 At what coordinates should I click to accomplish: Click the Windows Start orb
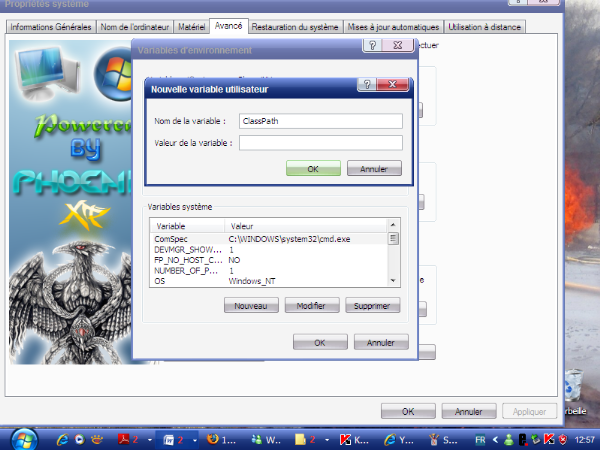pos(24,440)
